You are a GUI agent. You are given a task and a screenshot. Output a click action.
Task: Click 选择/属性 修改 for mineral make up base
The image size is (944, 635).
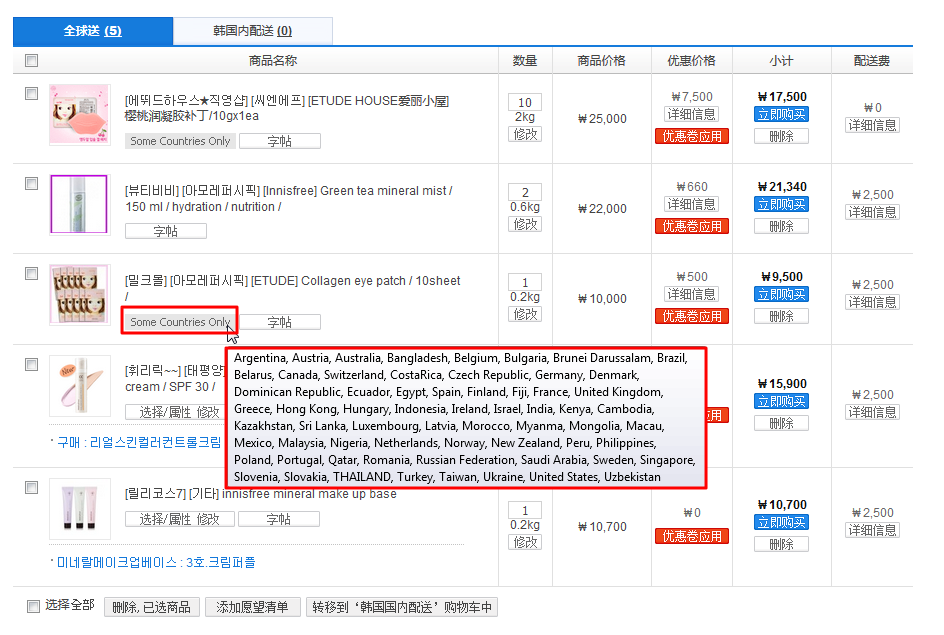coord(179,519)
